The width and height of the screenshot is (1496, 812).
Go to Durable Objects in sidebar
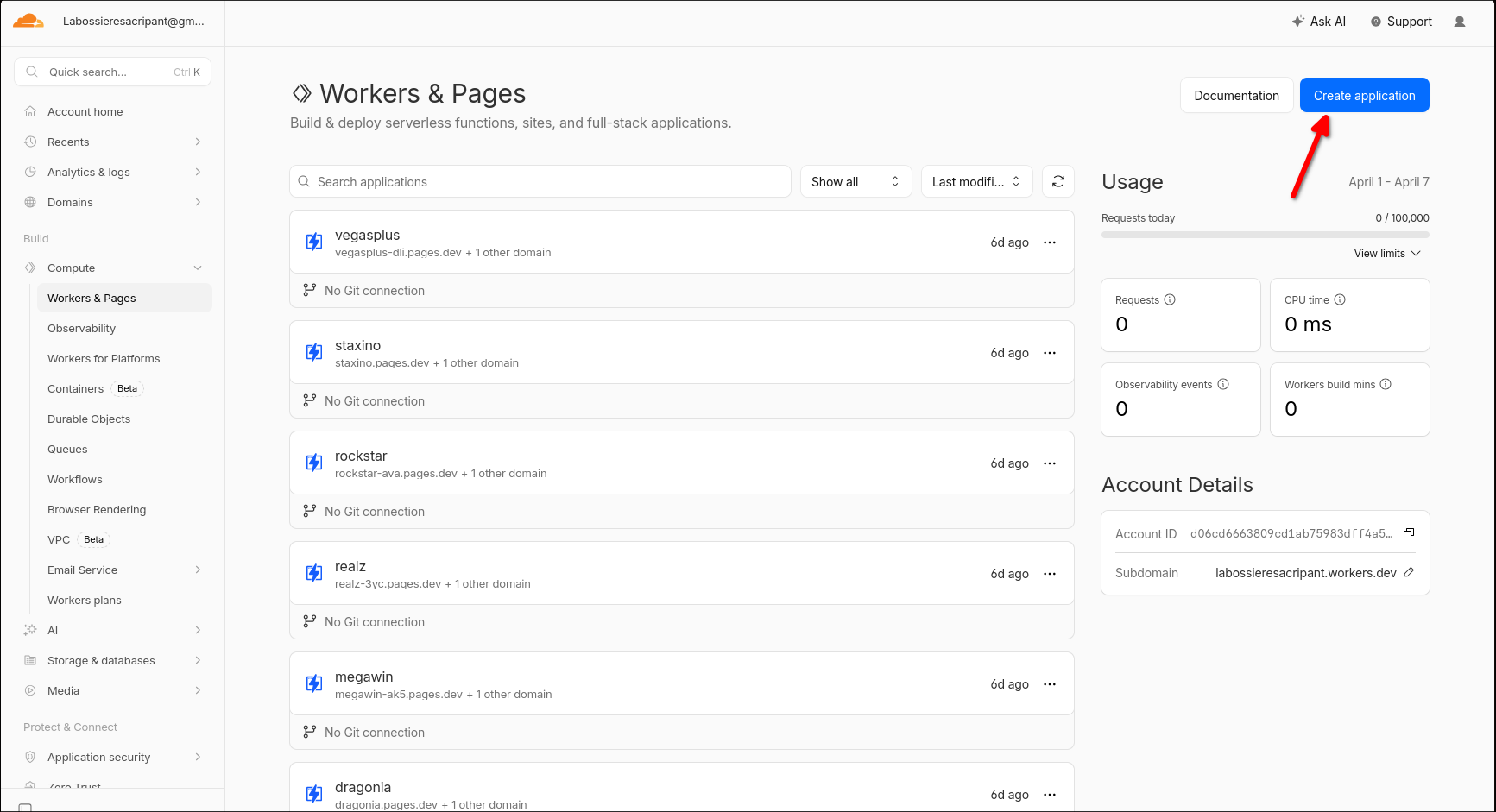point(89,419)
